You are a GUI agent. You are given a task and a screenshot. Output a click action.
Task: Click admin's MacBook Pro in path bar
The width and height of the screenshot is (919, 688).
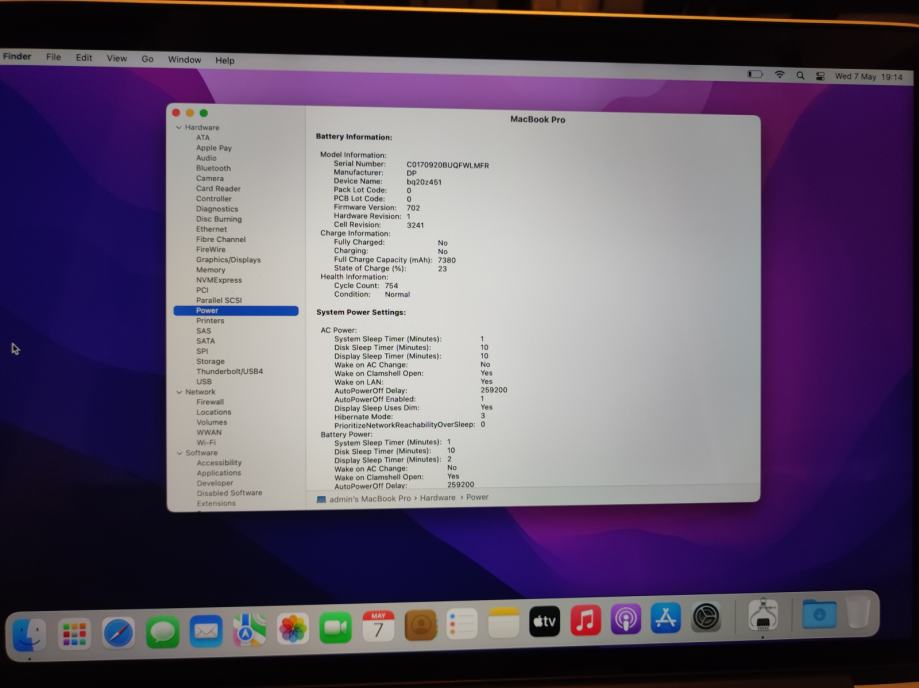pos(370,499)
